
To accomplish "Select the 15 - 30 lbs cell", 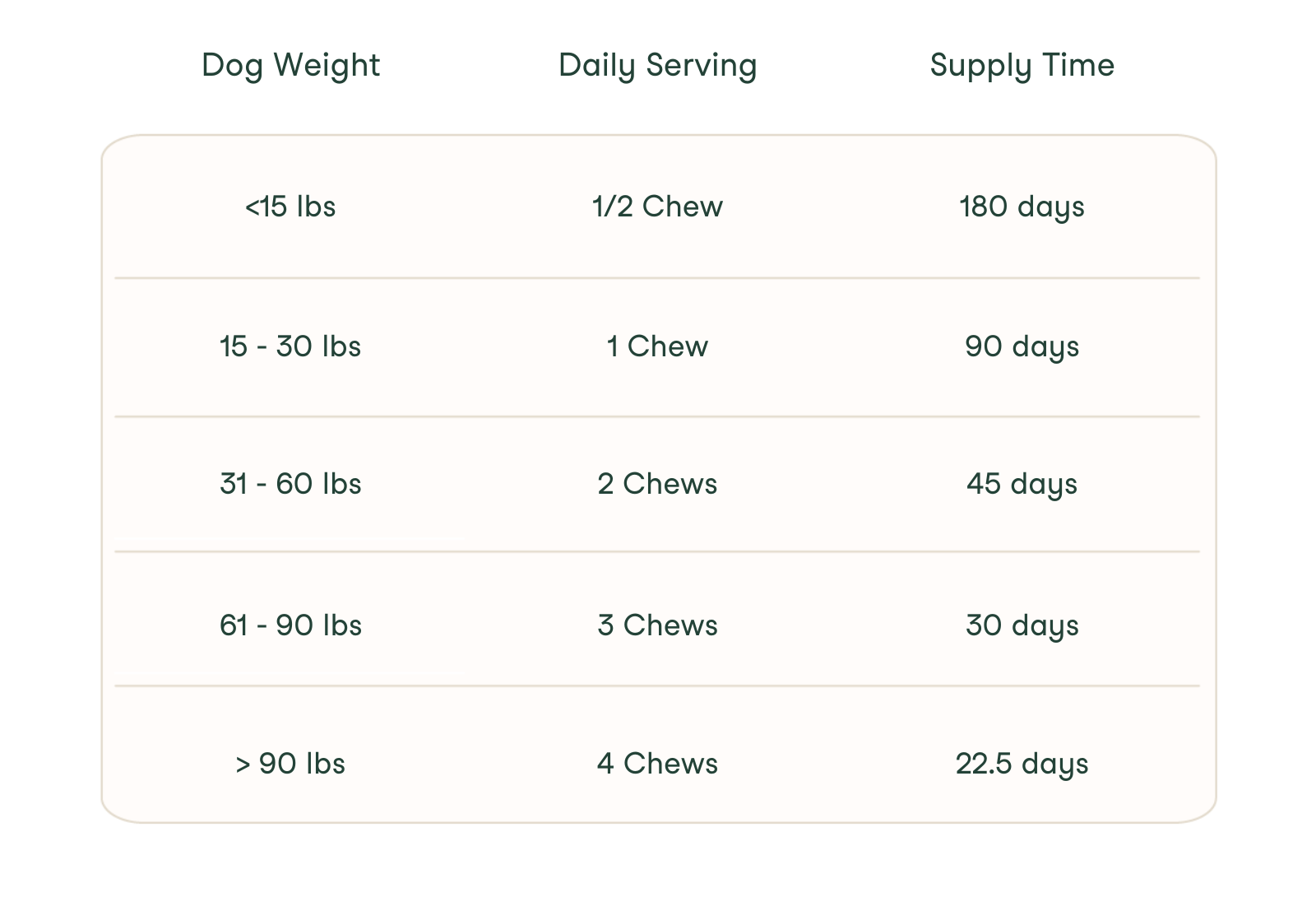I will pyautogui.click(x=290, y=346).
